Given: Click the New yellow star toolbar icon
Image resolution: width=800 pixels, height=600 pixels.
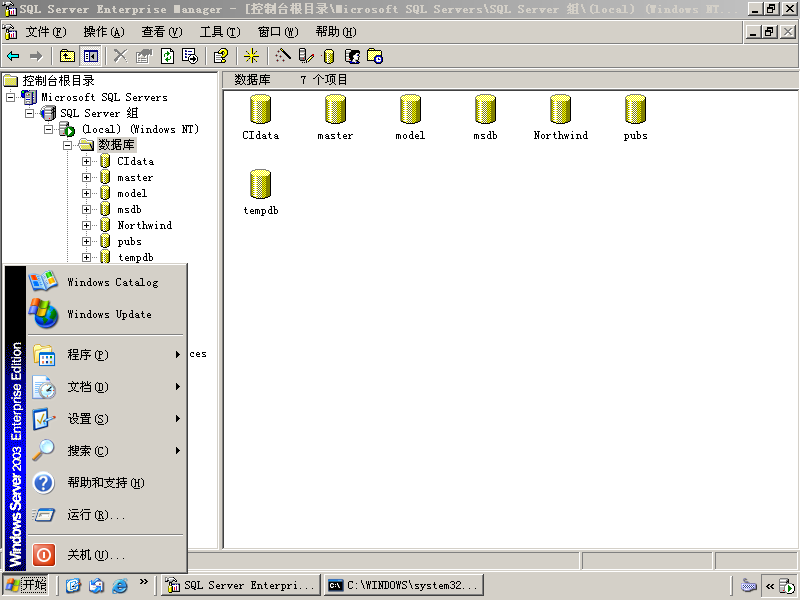Looking at the screenshot, I should 251,56.
